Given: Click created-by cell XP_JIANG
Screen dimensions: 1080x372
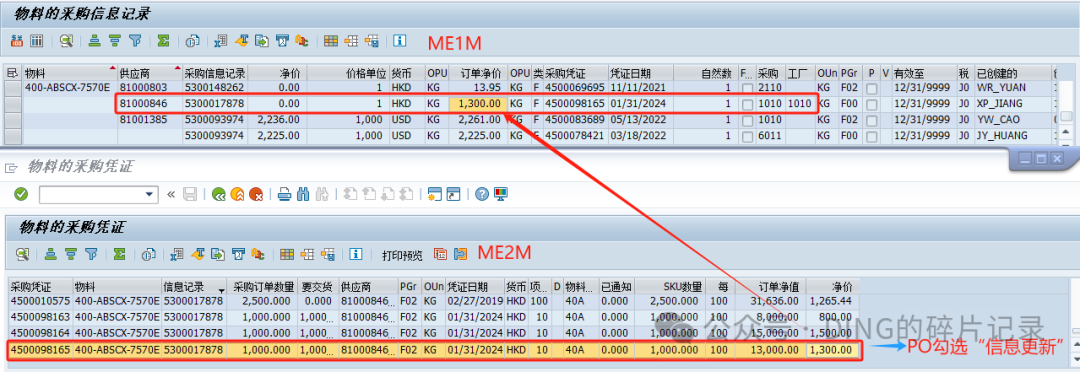Looking at the screenshot, I should pos(1012,104).
